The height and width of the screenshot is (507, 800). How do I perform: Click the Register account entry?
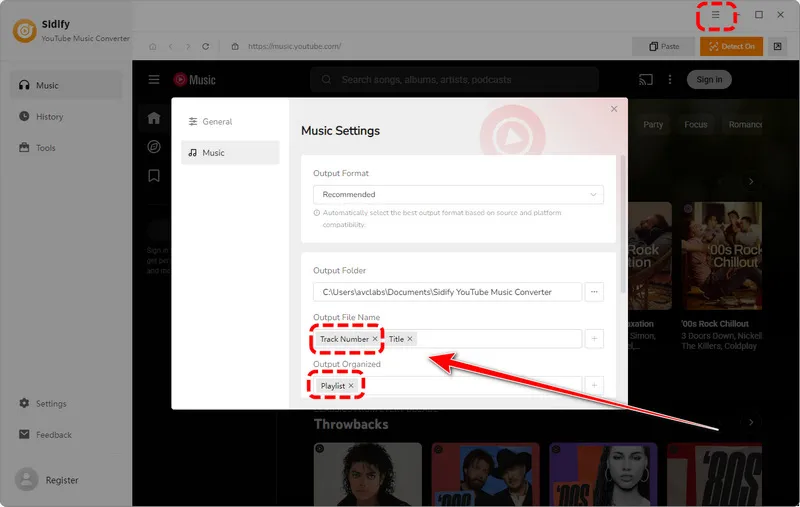pyautogui.click(x=47, y=480)
